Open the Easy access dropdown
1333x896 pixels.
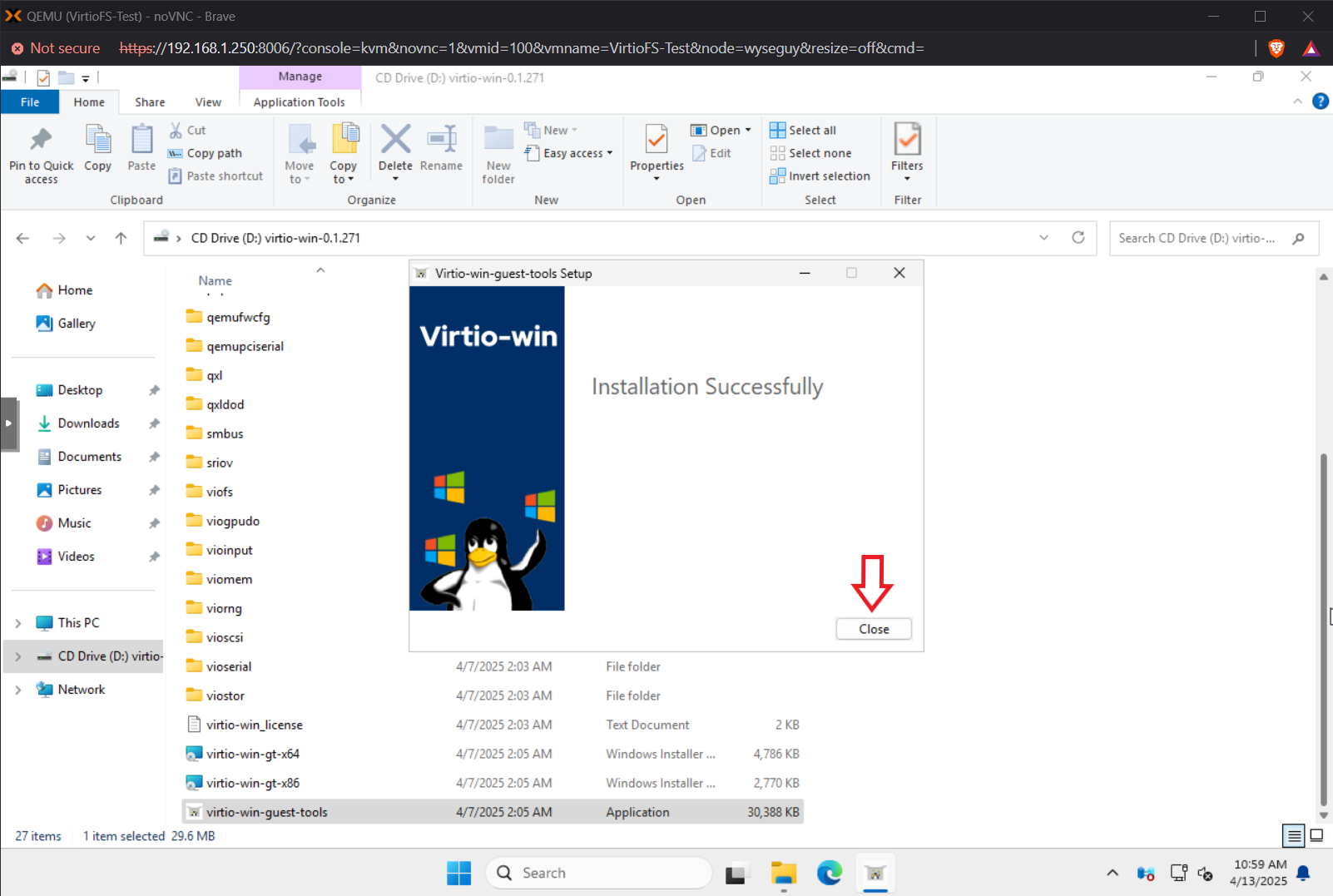tap(569, 153)
